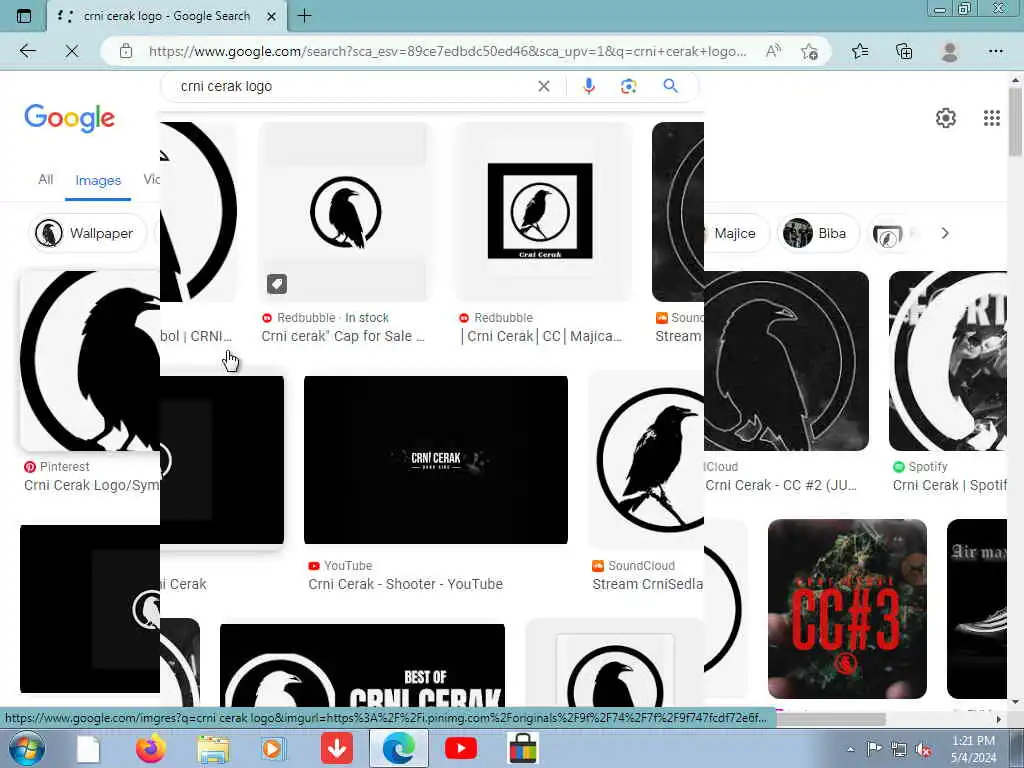Add this page to favorites star icon

click(x=809, y=51)
